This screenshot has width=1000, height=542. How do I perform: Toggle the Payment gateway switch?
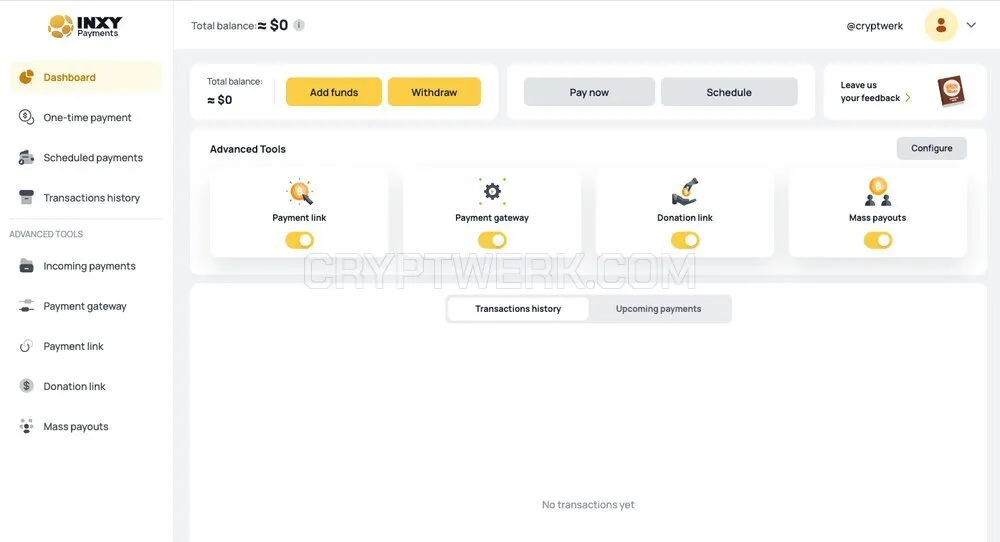click(492, 240)
